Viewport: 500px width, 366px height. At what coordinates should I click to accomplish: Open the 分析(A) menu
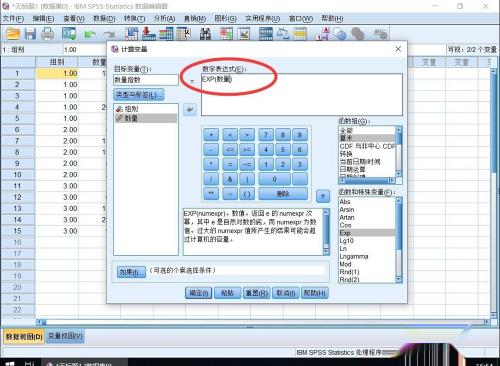coord(164,18)
